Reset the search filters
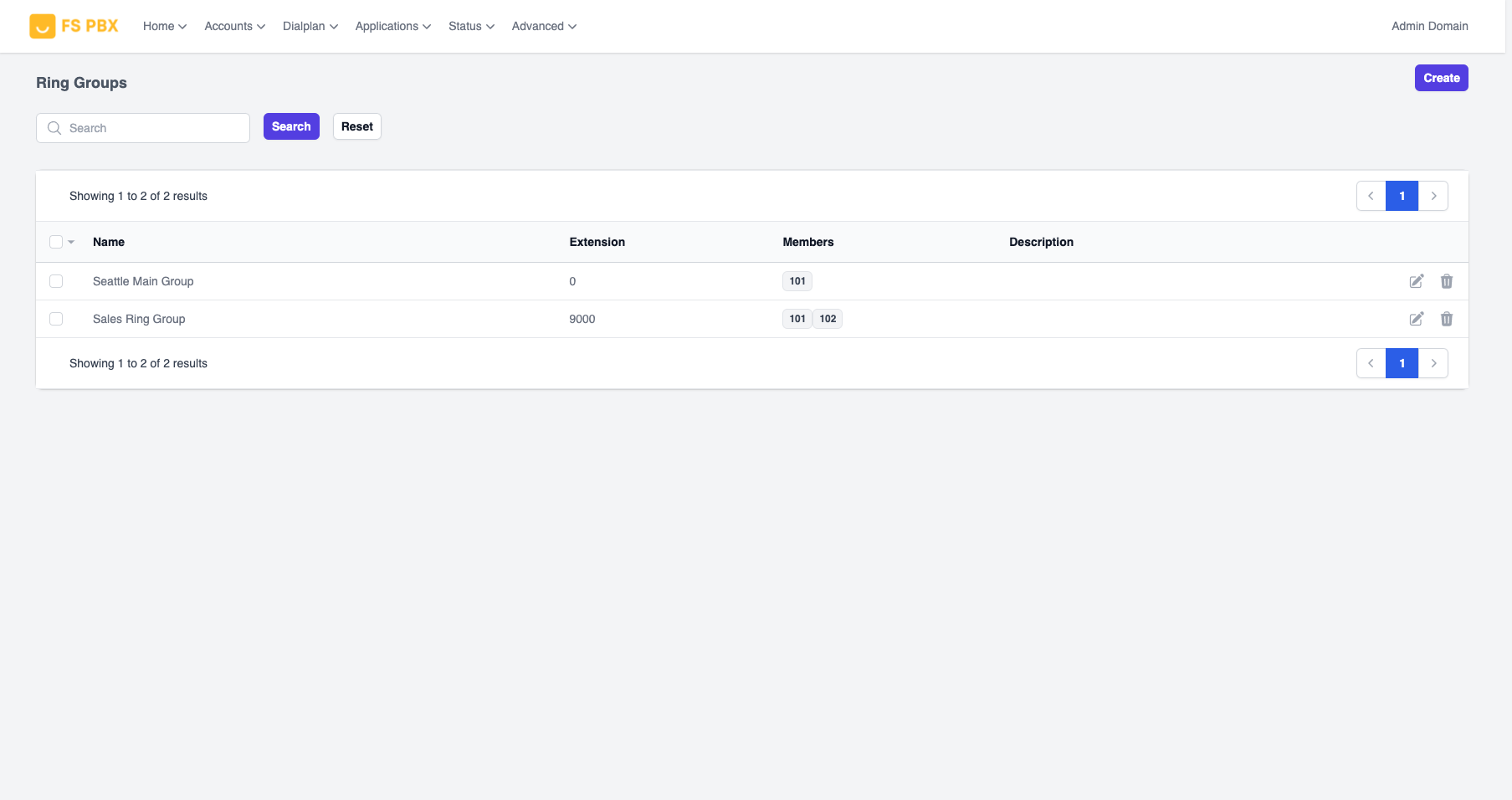1512x800 pixels. 356,126
